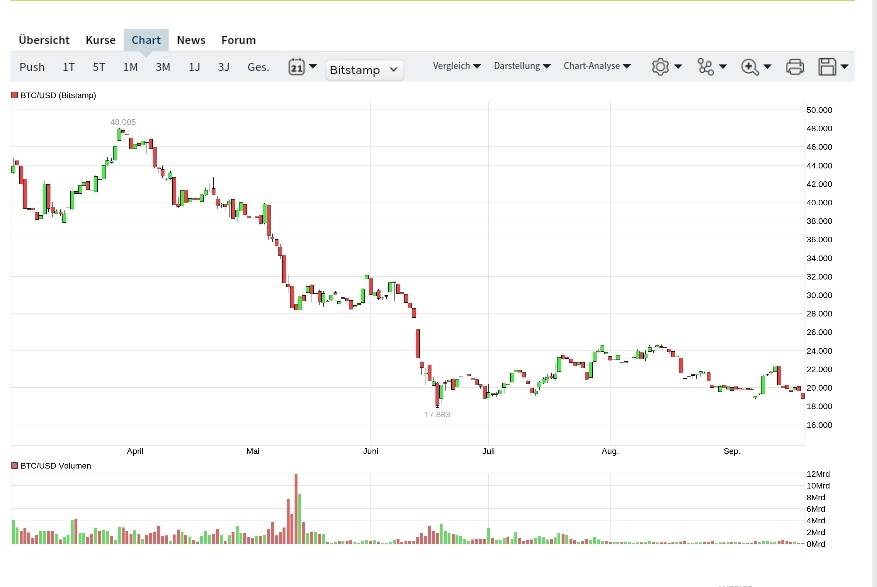Image resolution: width=877 pixels, height=587 pixels.
Task: Open the Darstellung dropdown
Action: [x=522, y=66]
